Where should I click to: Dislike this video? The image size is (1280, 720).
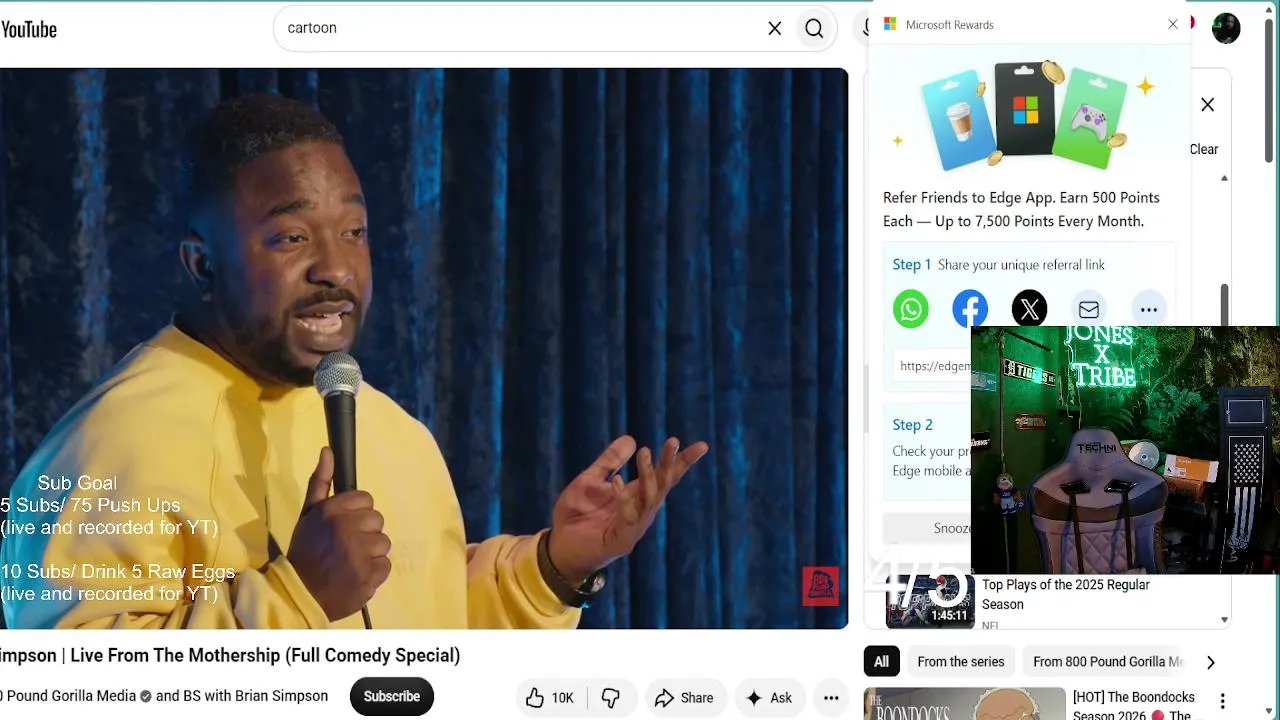(611, 698)
